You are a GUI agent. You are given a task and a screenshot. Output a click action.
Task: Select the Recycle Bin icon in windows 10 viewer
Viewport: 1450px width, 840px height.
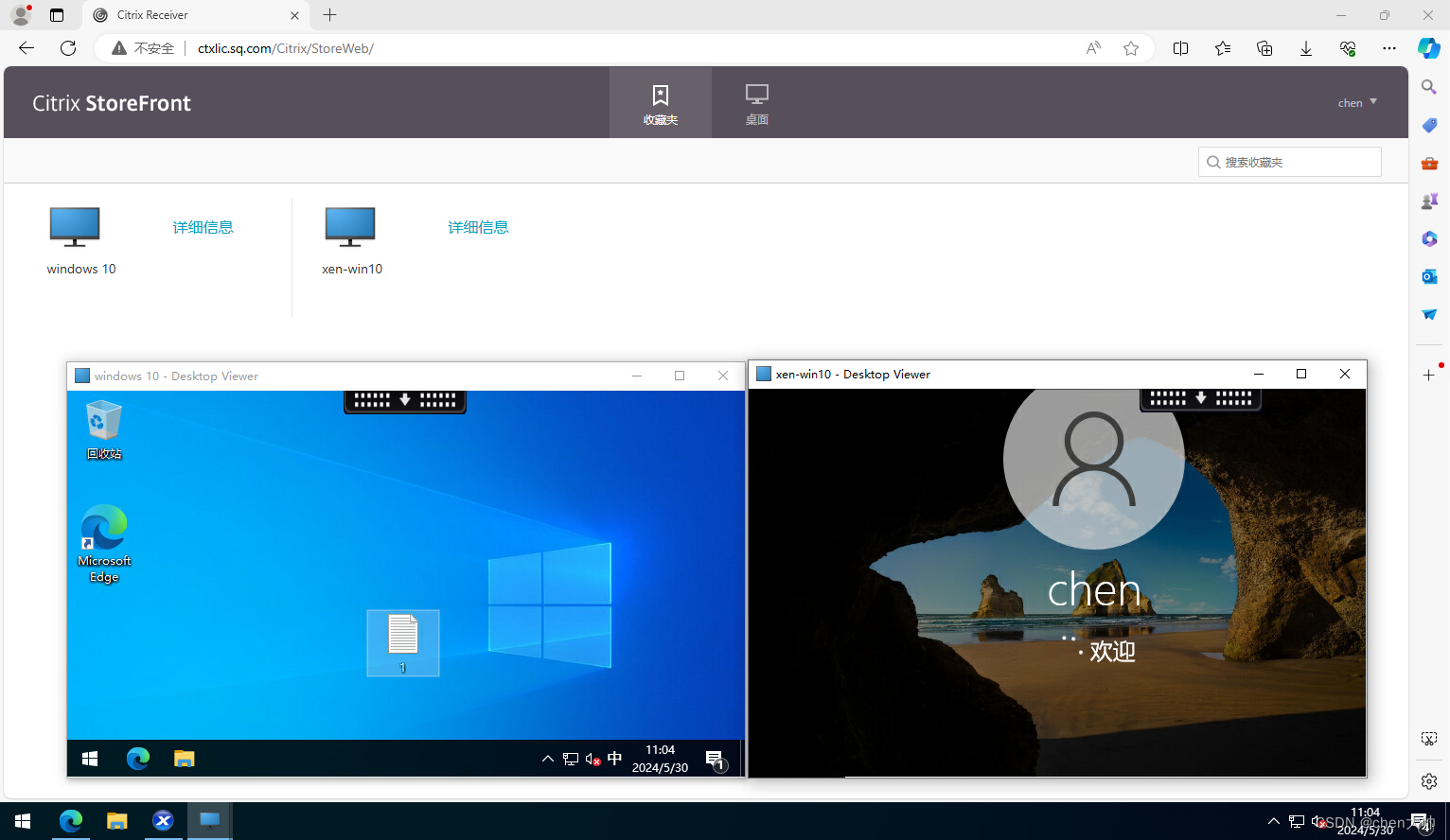[104, 429]
